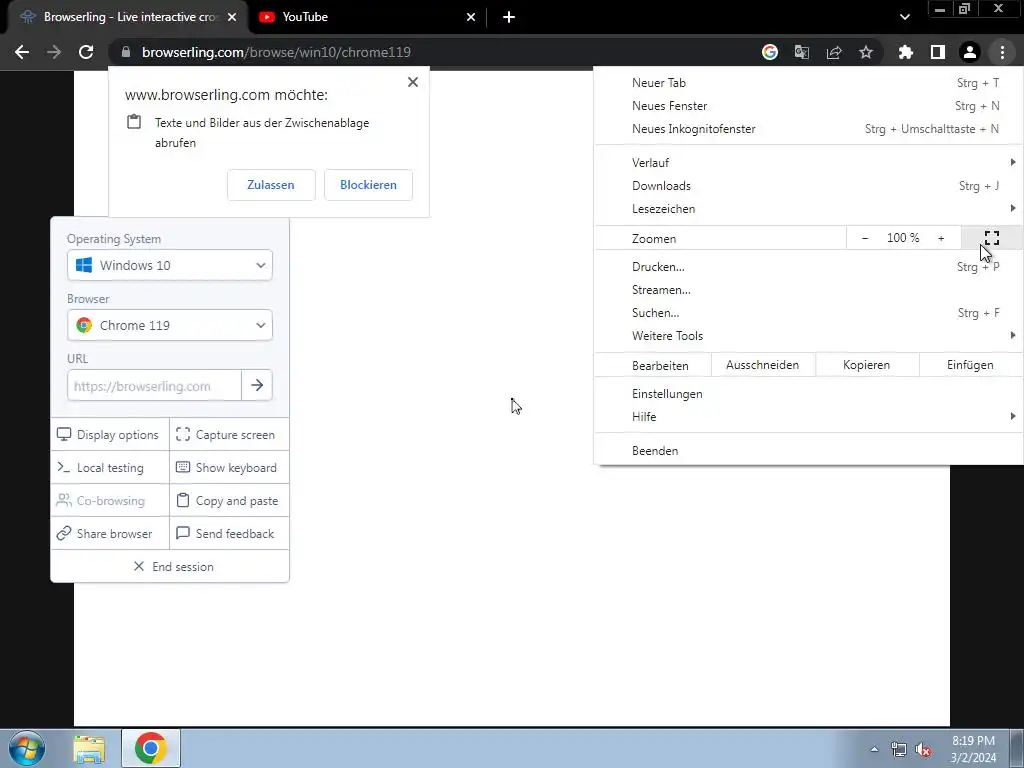Image resolution: width=1024 pixels, height=768 pixels.
Task: Expand the Verlauf submenu
Action: click(x=808, y=162)
